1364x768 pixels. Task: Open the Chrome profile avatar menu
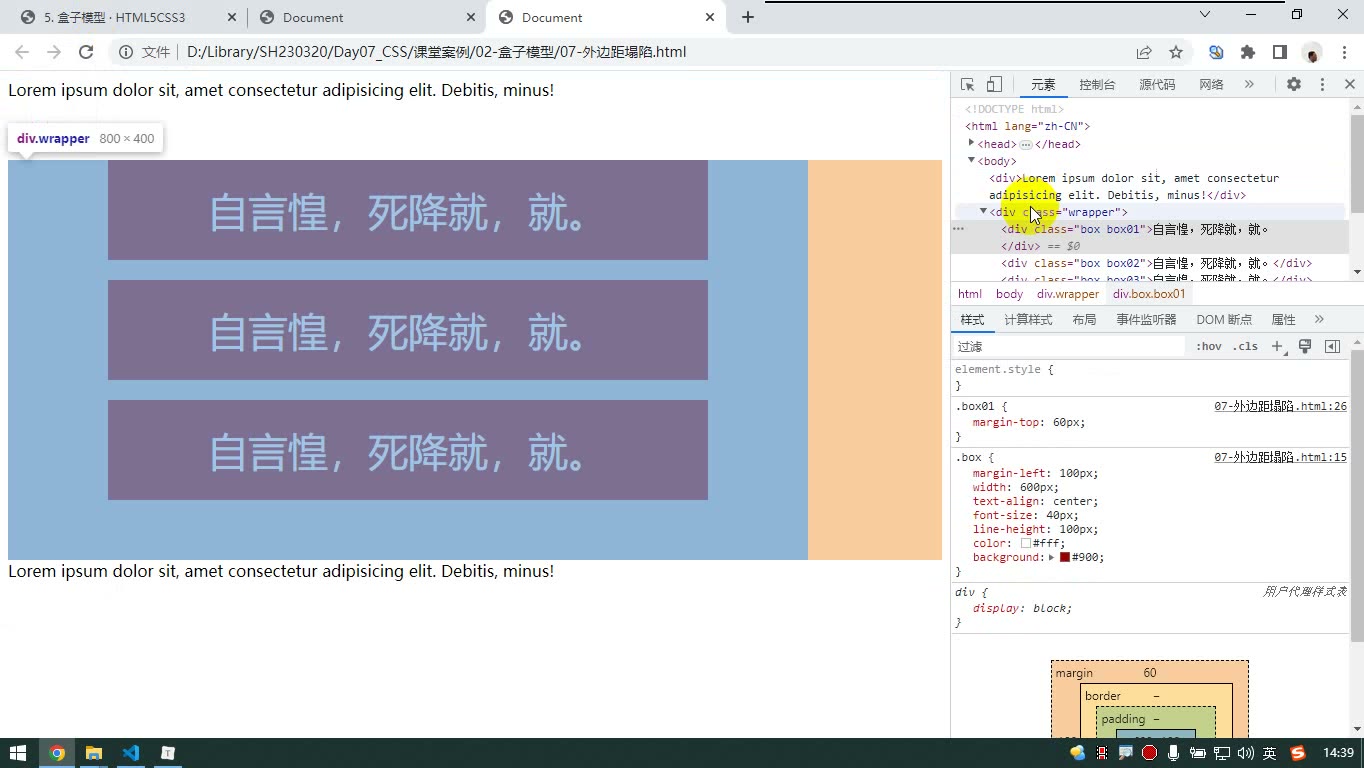1312,52
